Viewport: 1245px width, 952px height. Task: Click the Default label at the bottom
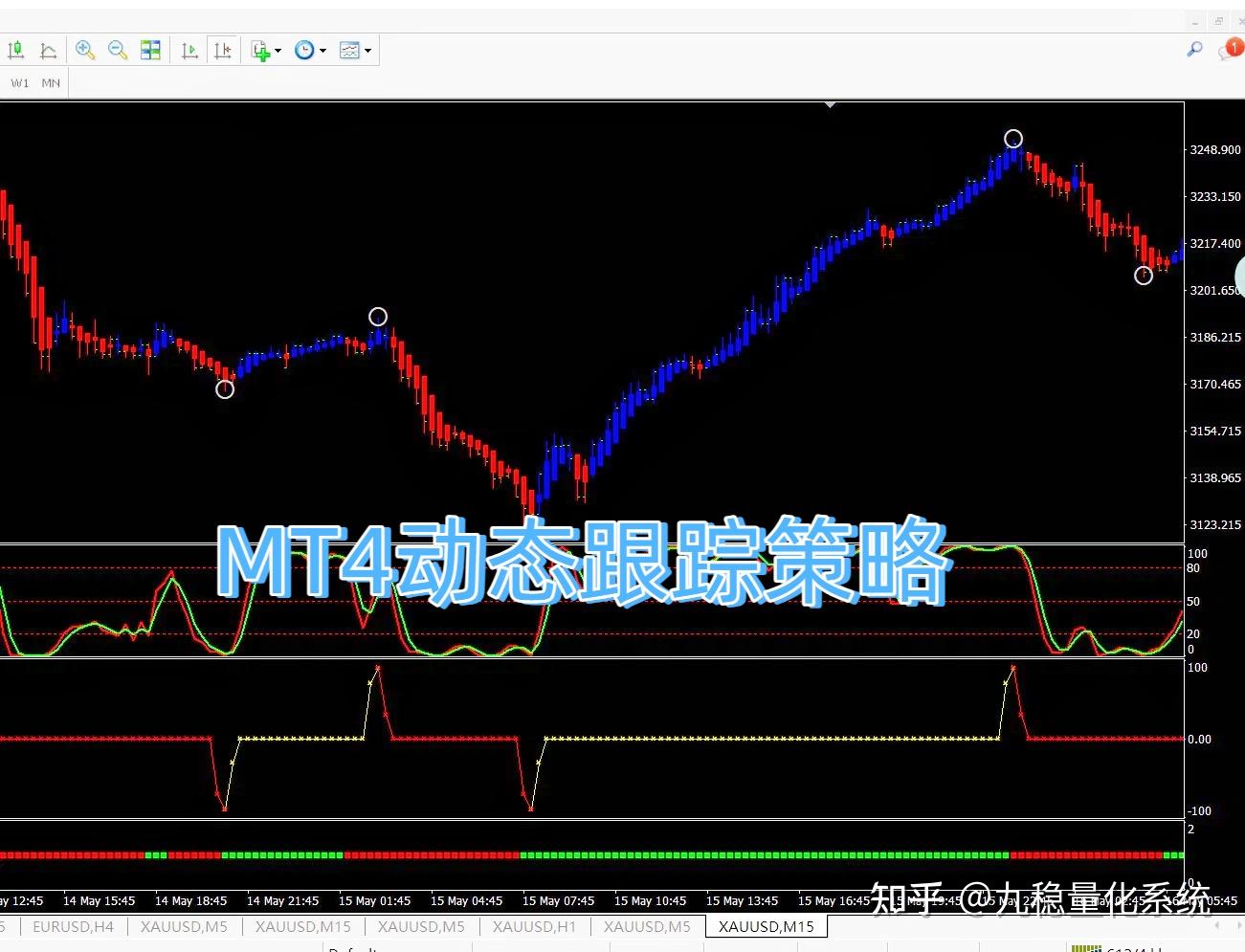[354, 948]
